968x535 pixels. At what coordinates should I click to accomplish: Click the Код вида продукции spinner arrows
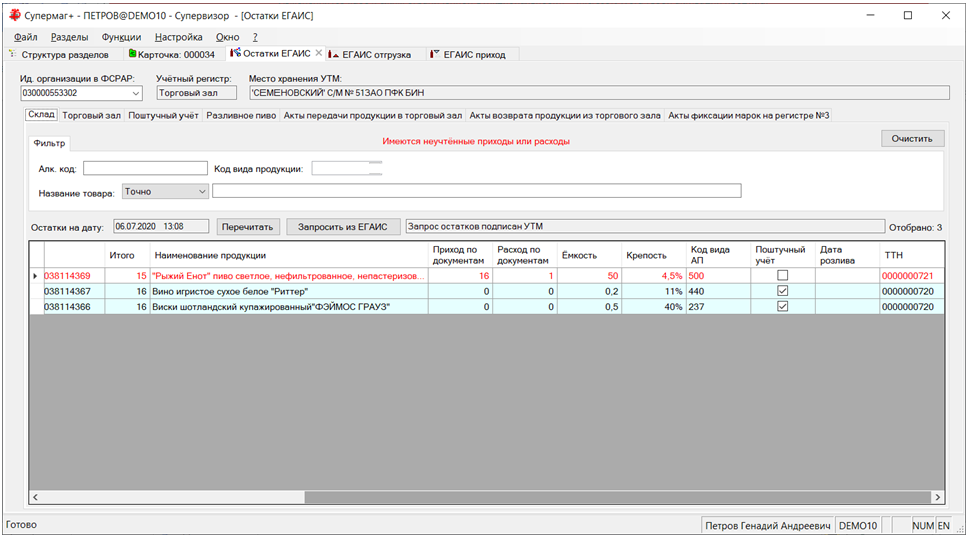click(x=375, y=168)
